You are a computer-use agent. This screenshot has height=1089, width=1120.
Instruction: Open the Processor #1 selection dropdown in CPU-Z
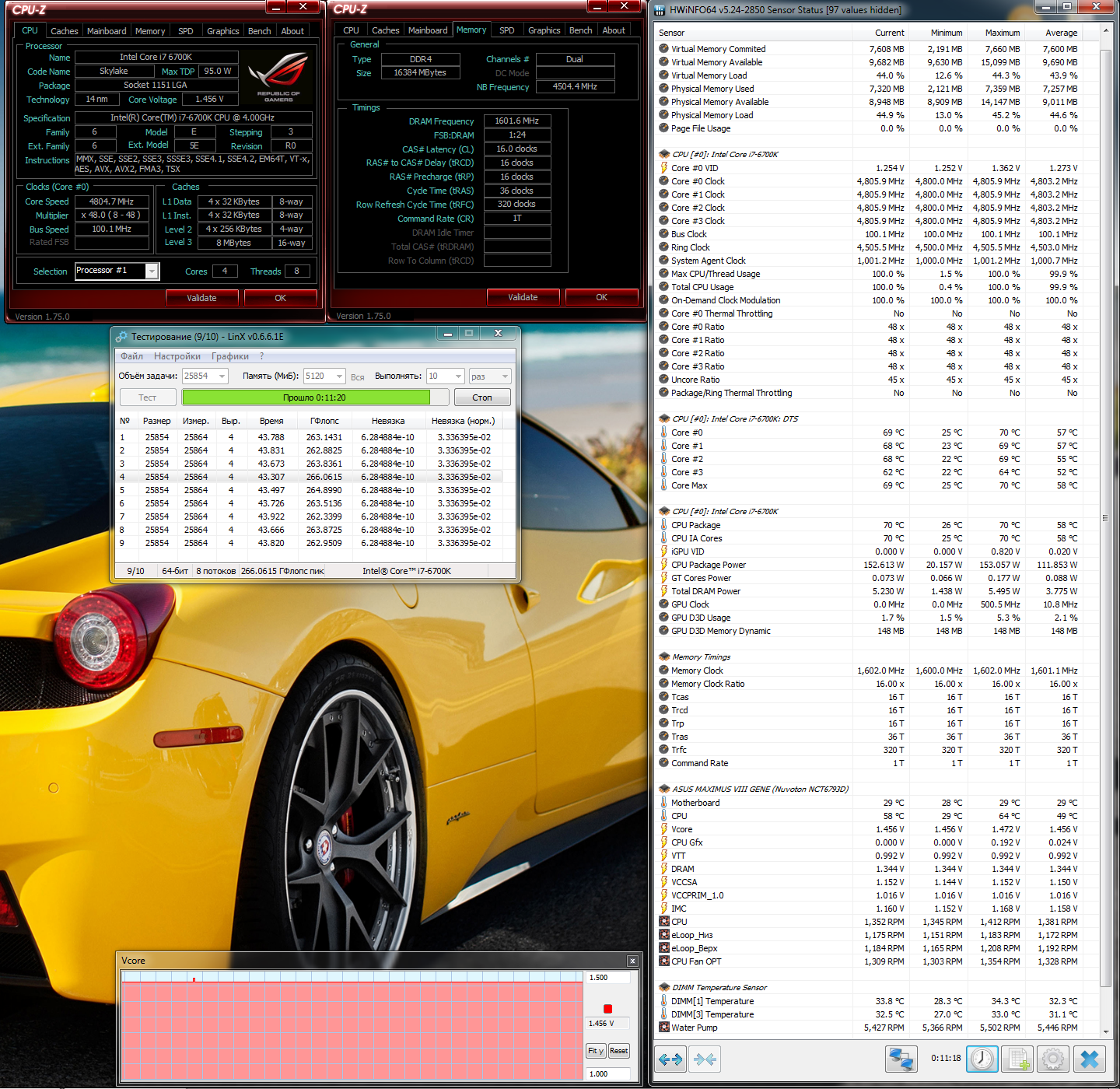coord(152,271)
